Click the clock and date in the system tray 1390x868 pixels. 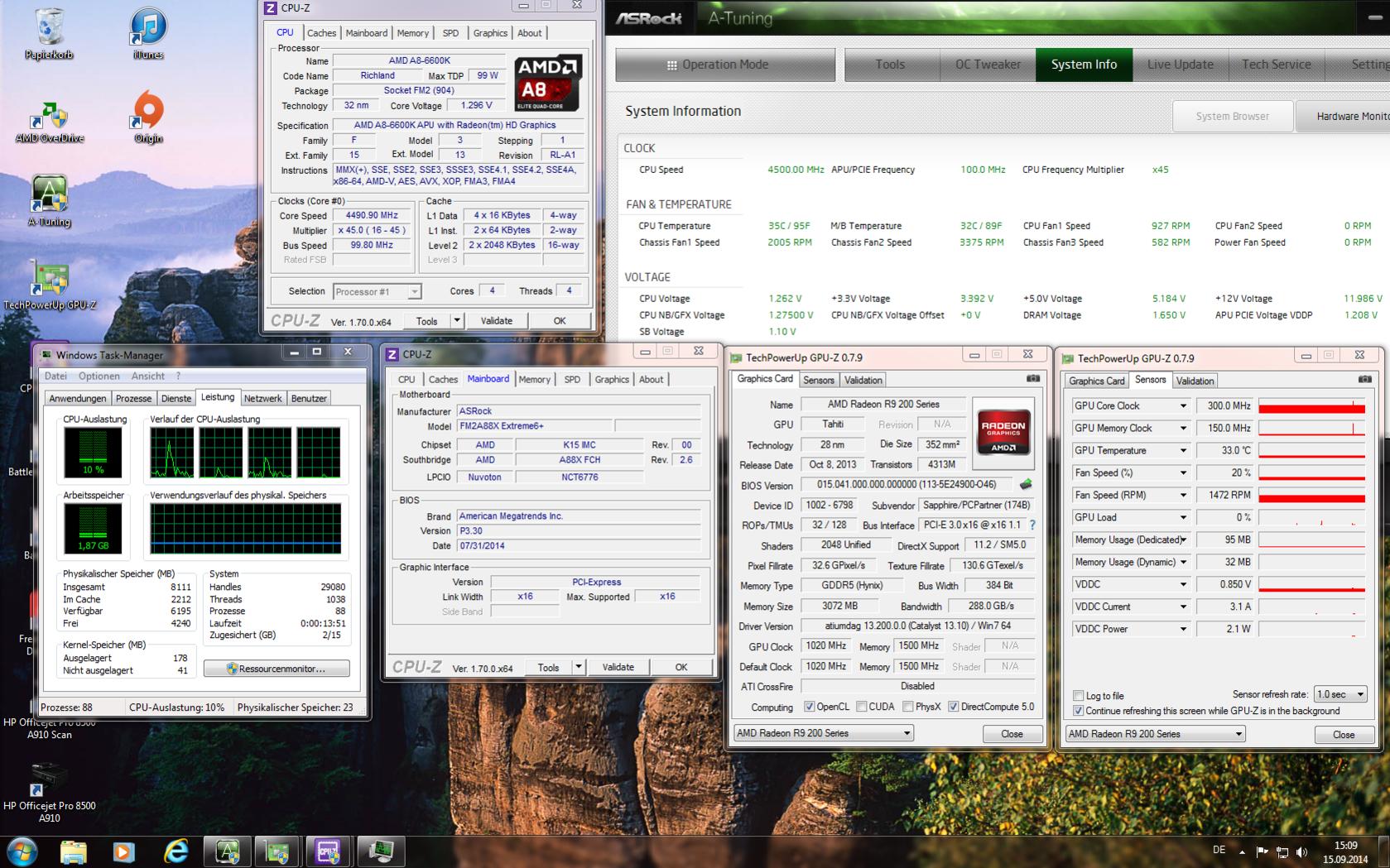[x=1345, y=852]
